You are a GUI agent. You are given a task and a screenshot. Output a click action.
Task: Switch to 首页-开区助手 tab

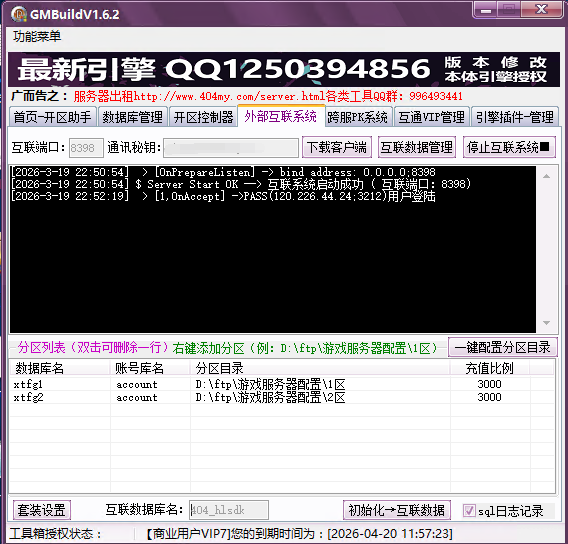(53, 117)
